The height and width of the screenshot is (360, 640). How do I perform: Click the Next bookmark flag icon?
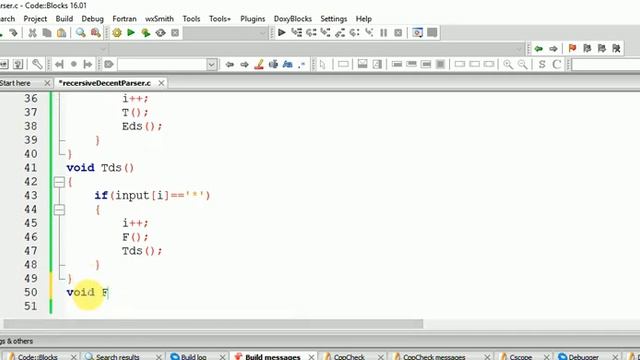[602, 49]
